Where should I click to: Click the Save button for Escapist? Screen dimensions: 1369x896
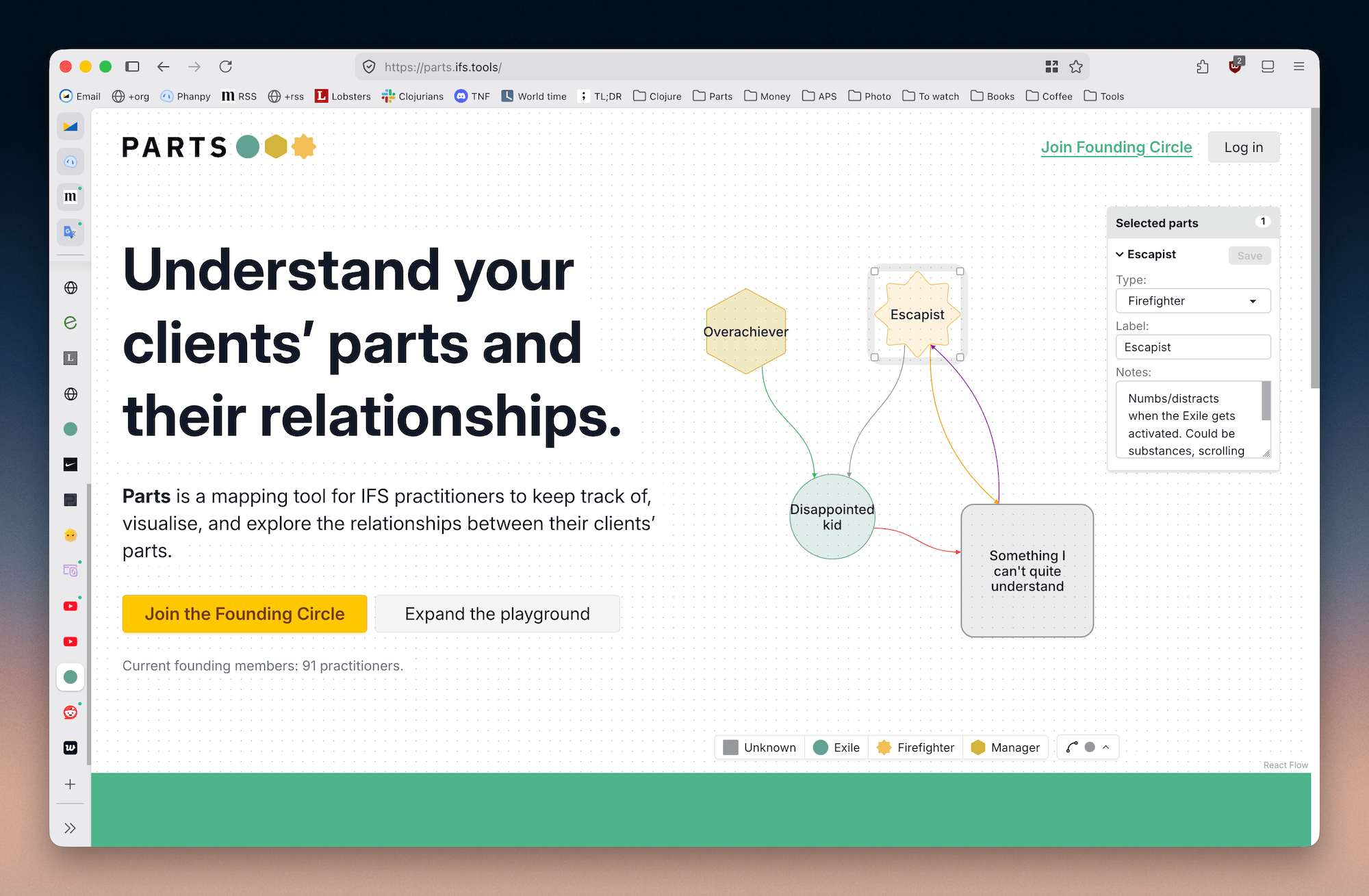pyautogui.click(x=1249, y=255)
